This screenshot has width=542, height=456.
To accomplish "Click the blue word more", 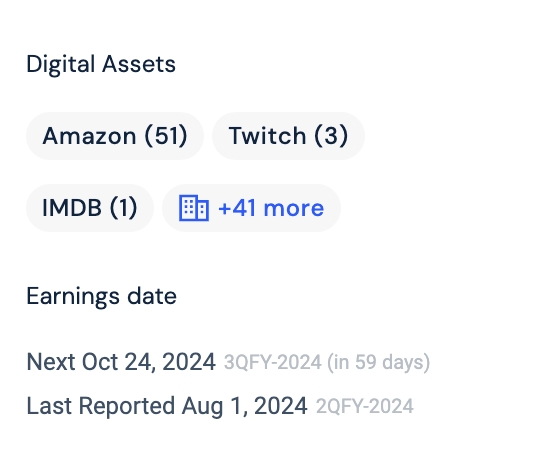I will 294,208.
